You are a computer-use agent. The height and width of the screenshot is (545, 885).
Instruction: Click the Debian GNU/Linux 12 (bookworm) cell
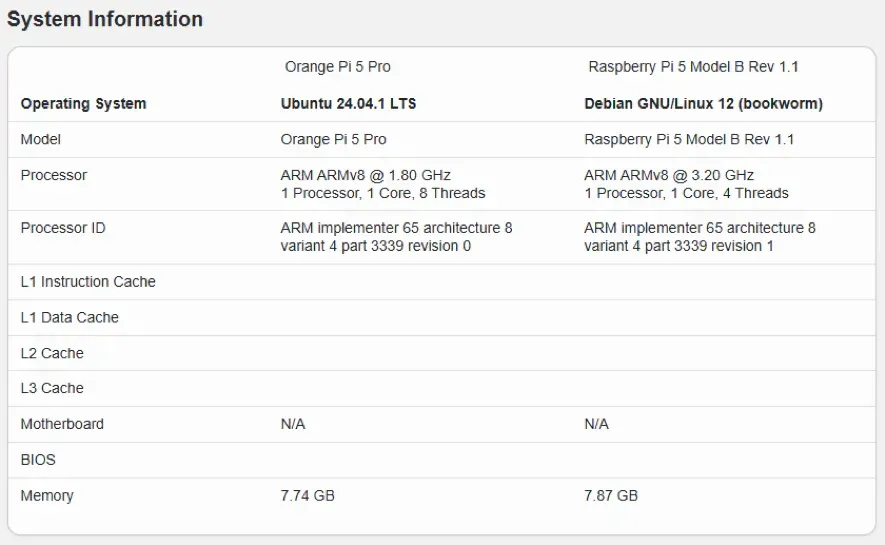(703, 104)
